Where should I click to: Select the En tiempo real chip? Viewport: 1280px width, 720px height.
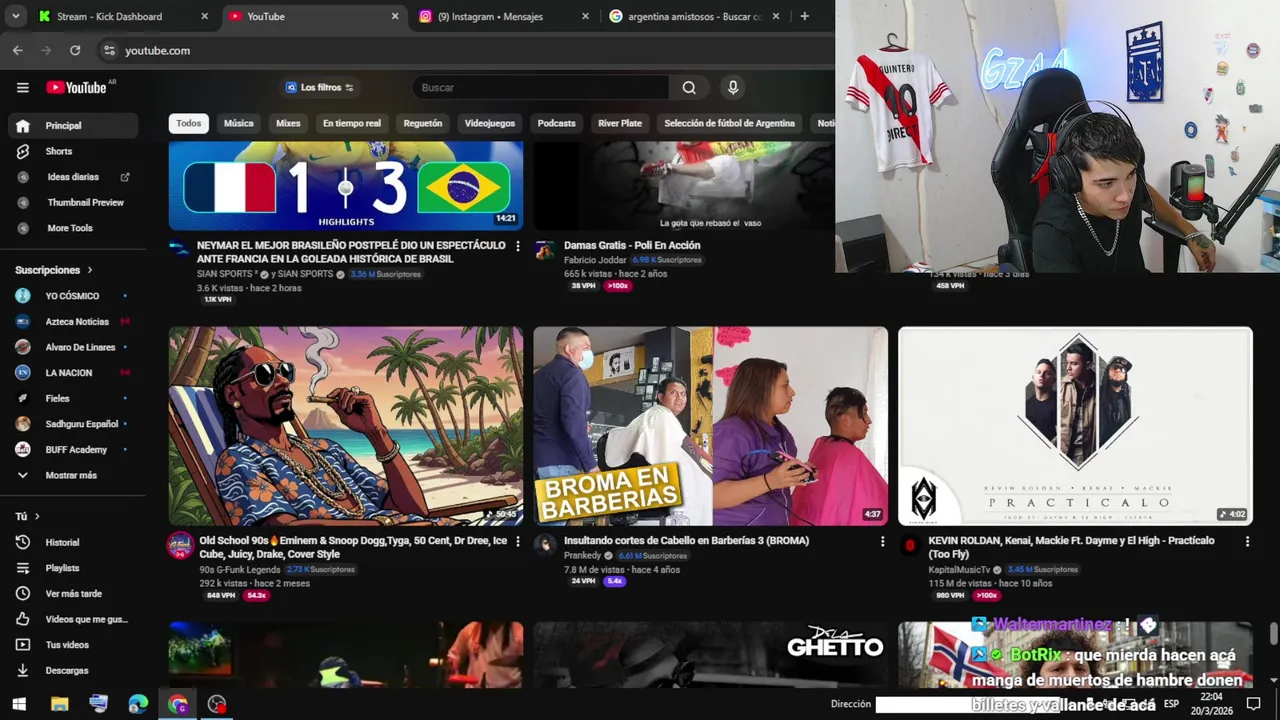(352, 123)
